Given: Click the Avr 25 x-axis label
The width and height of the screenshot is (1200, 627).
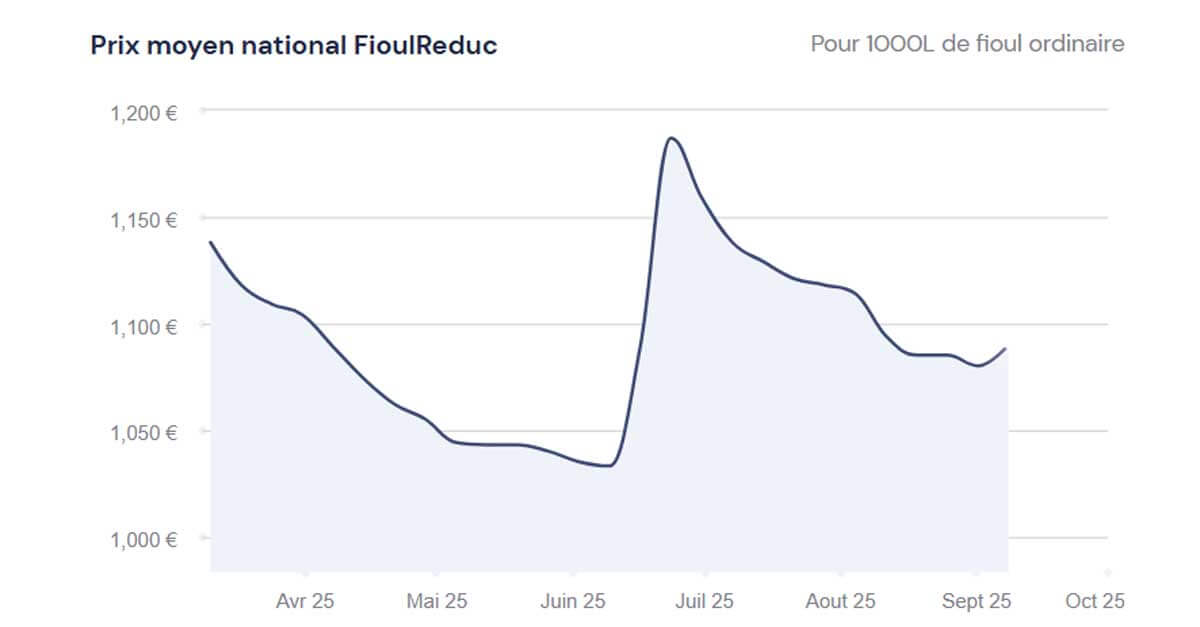Looking at the screenshot, I should pos(304,601).
